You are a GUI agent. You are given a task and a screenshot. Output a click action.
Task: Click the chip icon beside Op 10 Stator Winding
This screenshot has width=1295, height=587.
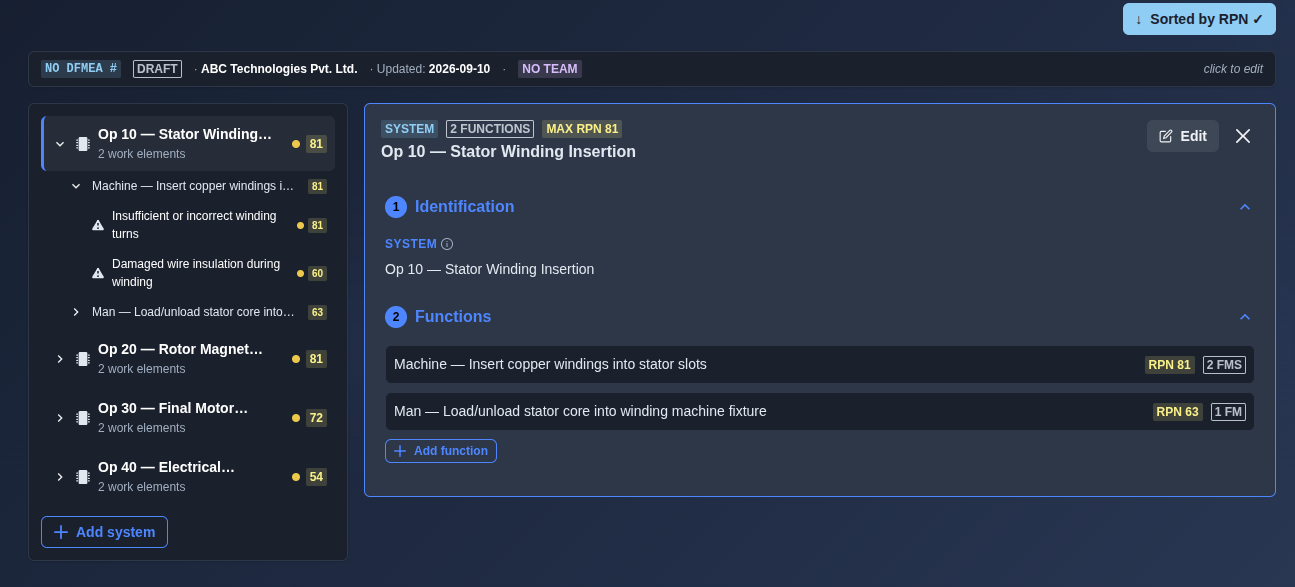pos(83,144)
